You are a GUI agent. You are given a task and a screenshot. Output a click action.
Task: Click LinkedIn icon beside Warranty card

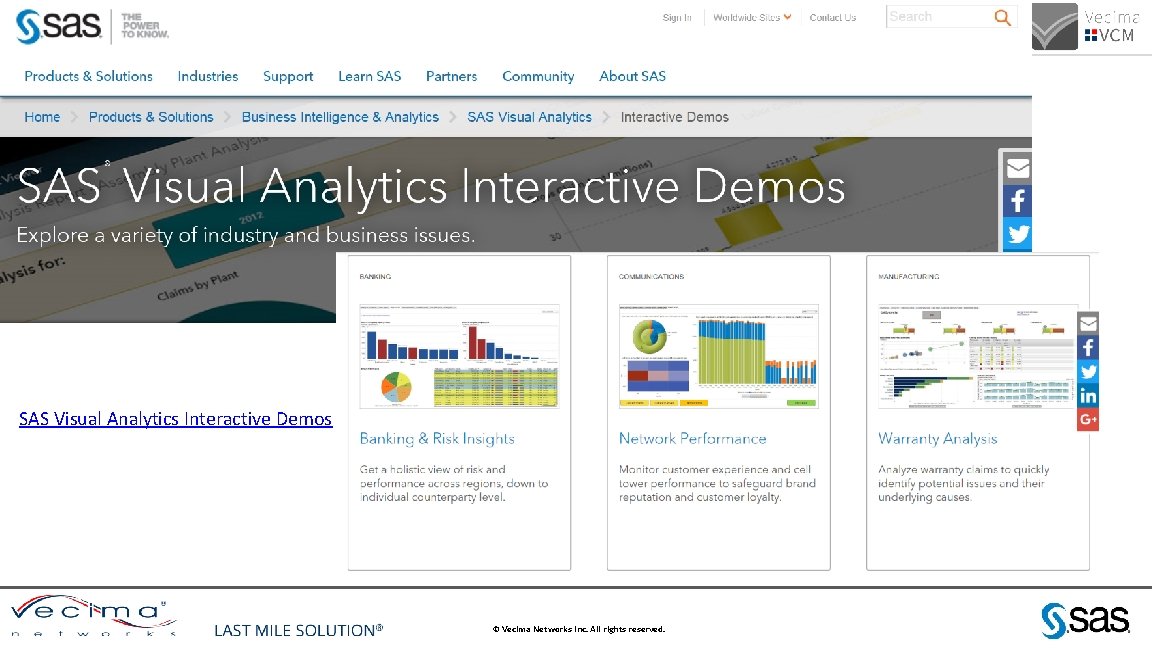point(1088,396)
